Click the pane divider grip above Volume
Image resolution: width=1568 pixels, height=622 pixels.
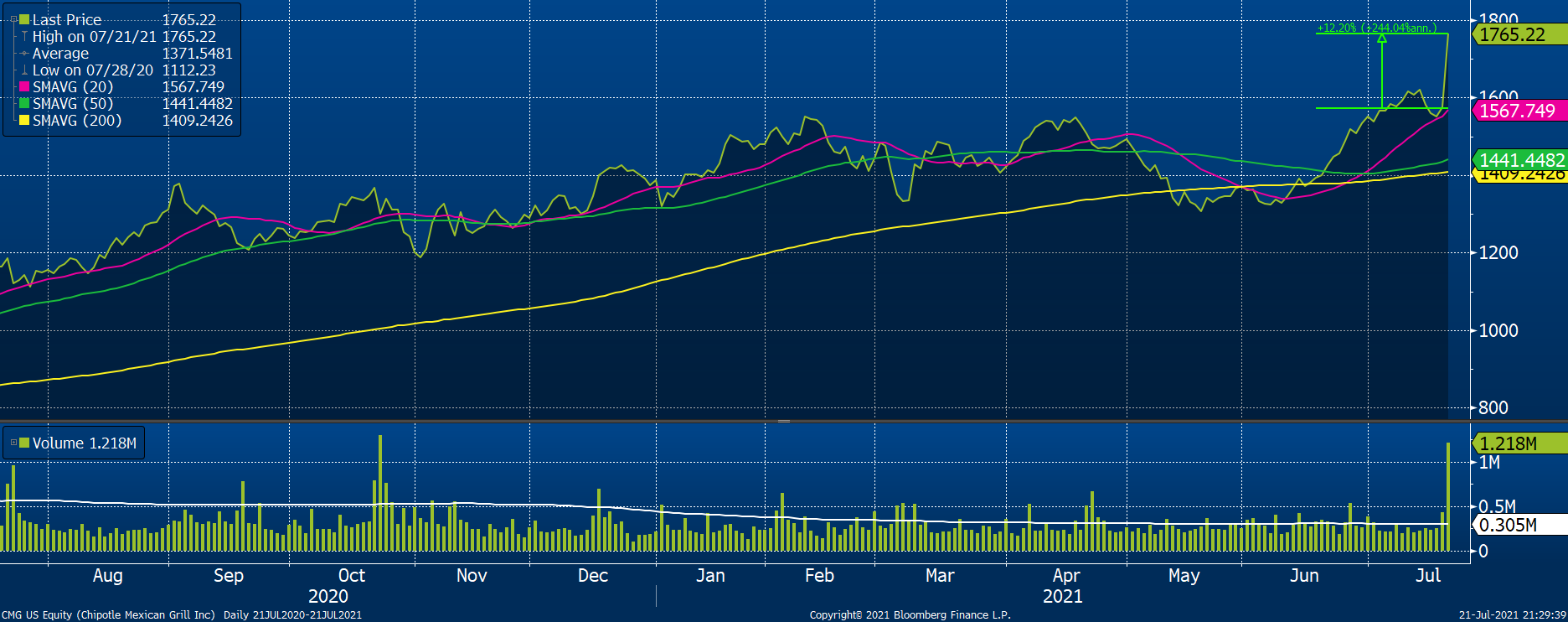point(784,421)
